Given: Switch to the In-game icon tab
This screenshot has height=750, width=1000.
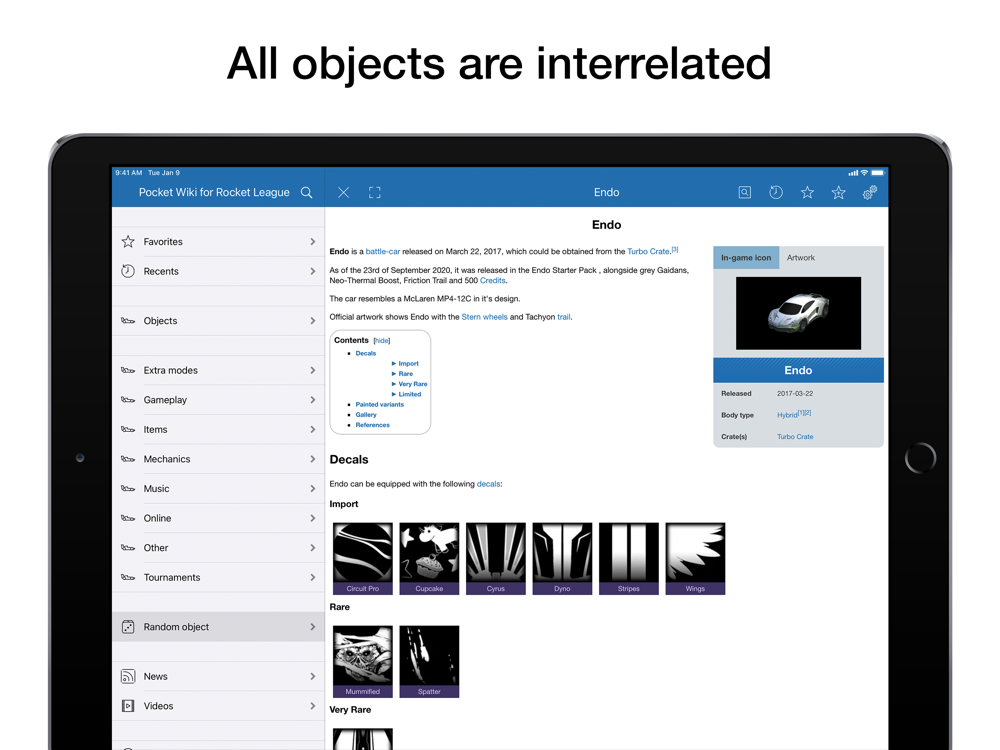Looking at the screenshot, I should pyautogui.click(x=746, y=258).
